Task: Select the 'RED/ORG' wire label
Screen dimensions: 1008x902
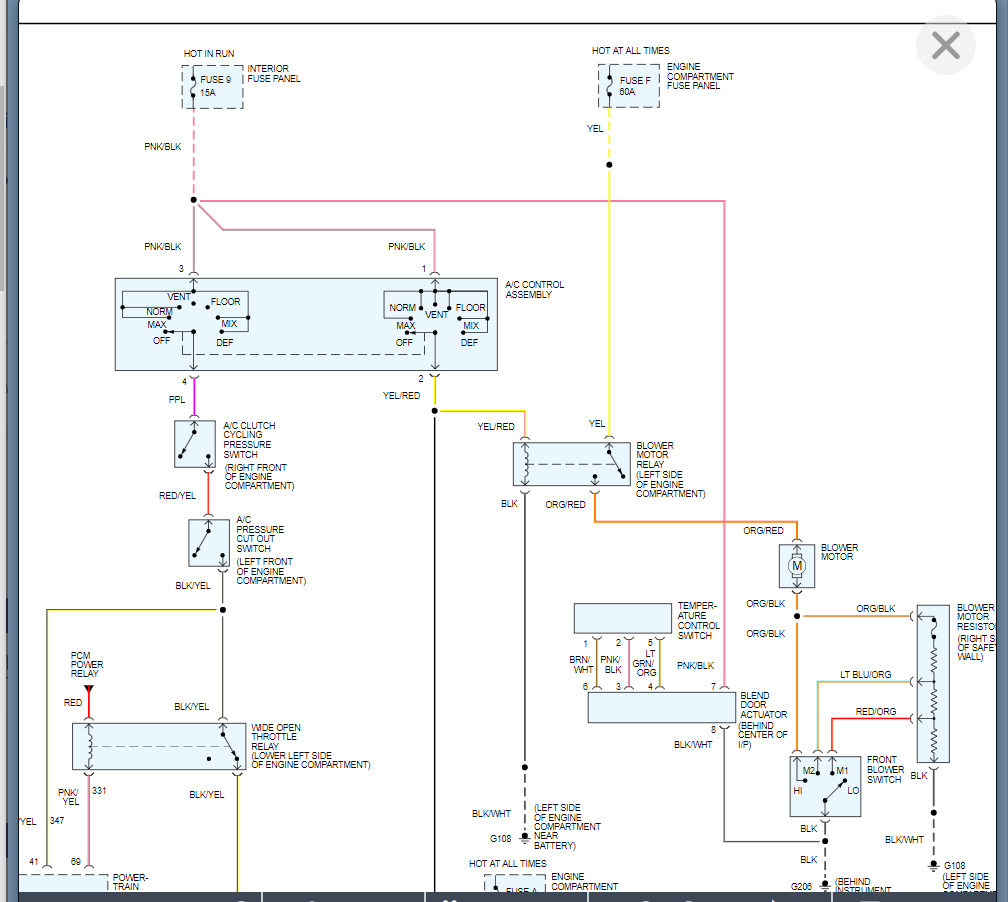Action: (x=876, y=712)
